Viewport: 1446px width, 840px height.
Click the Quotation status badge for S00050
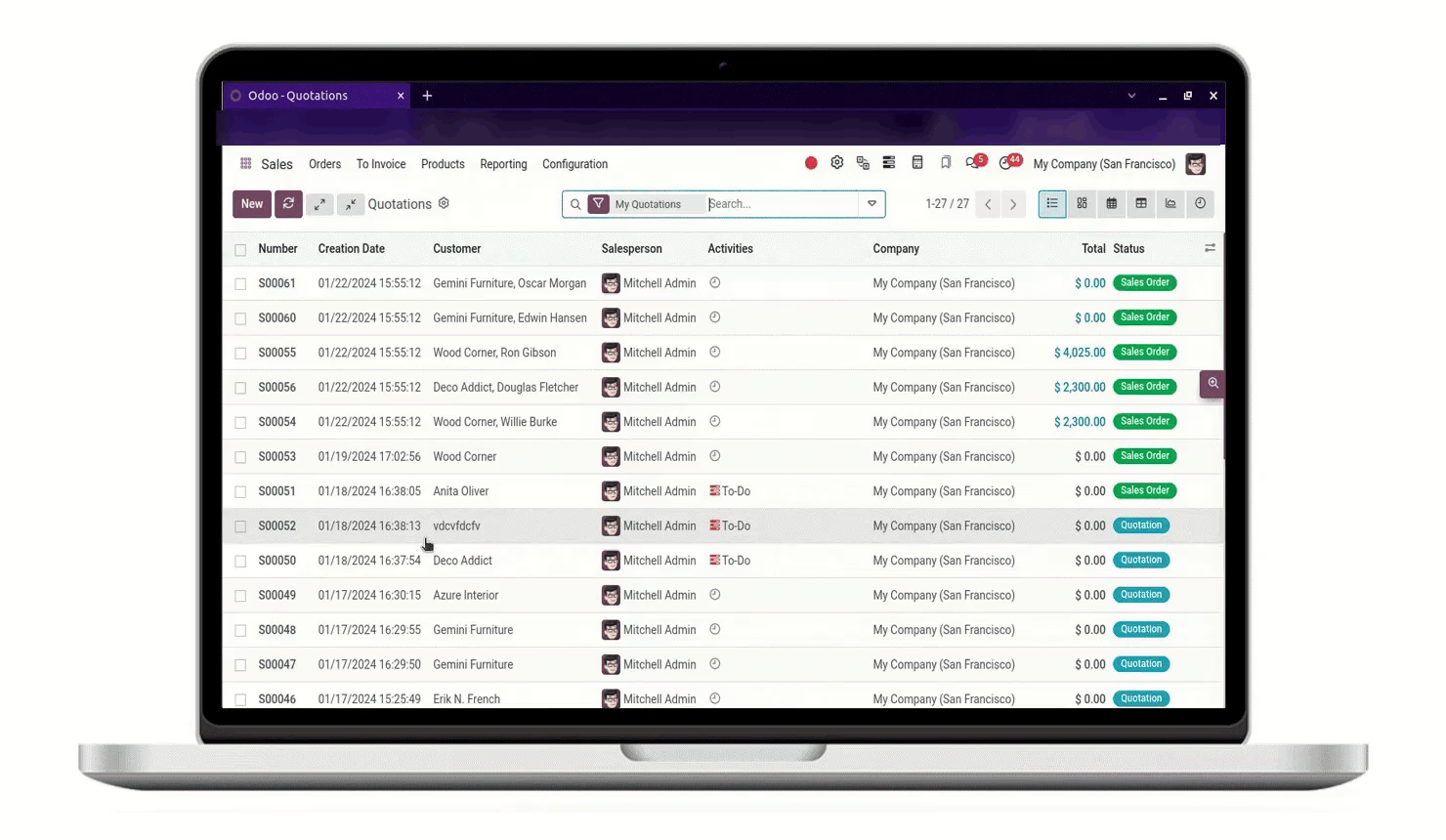[1141, 560]
